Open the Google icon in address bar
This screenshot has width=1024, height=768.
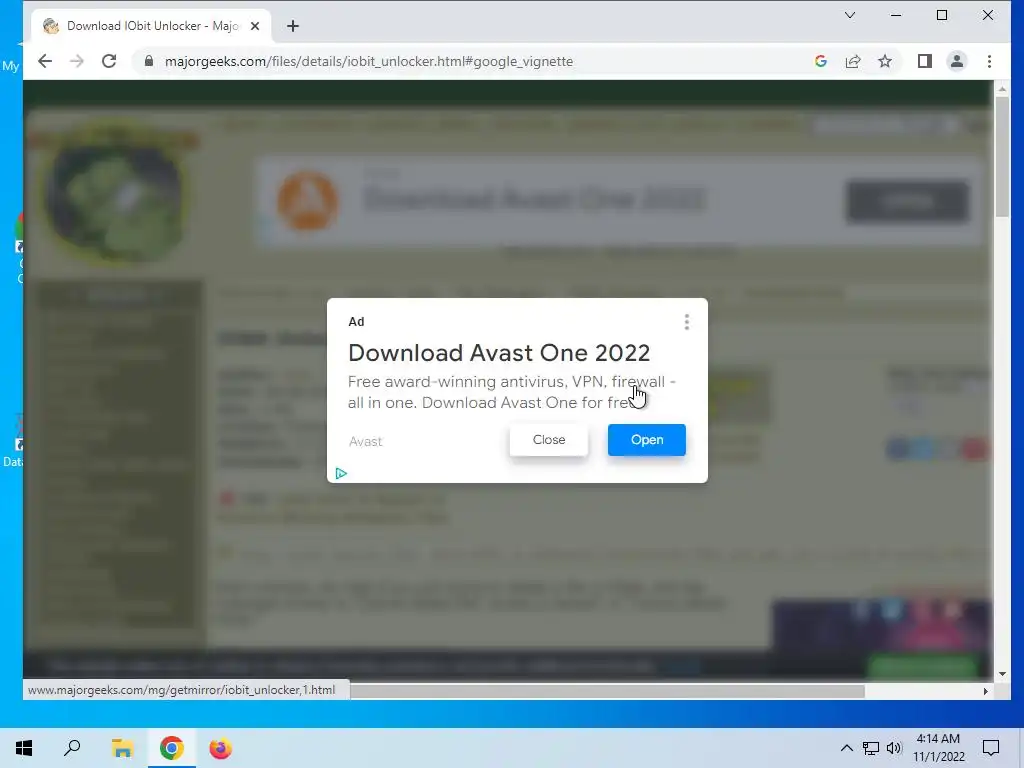821,61
